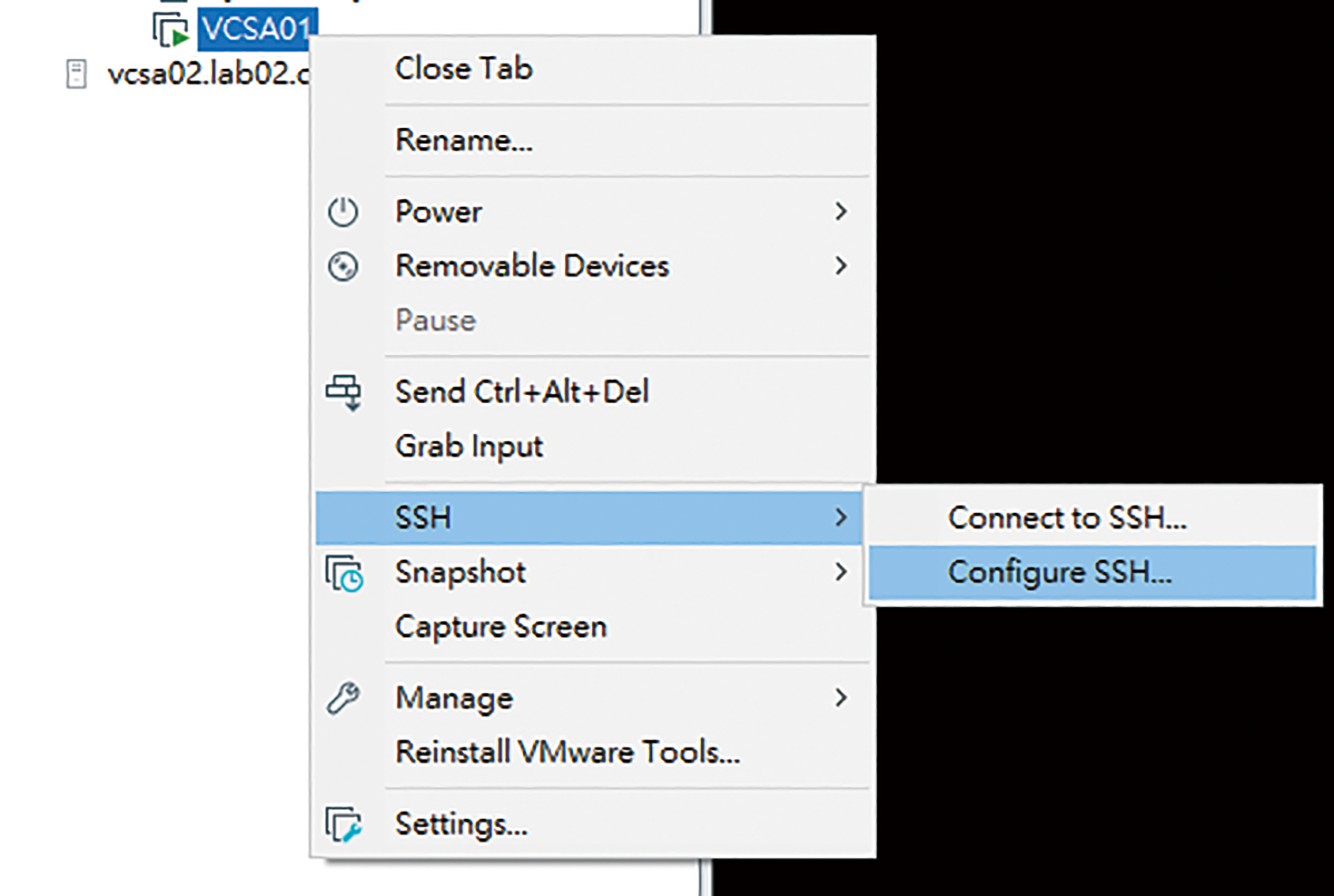Screen dimensions: 1334x896
Task: Expand the Power submenu arrow
Action: pos(841,212)
